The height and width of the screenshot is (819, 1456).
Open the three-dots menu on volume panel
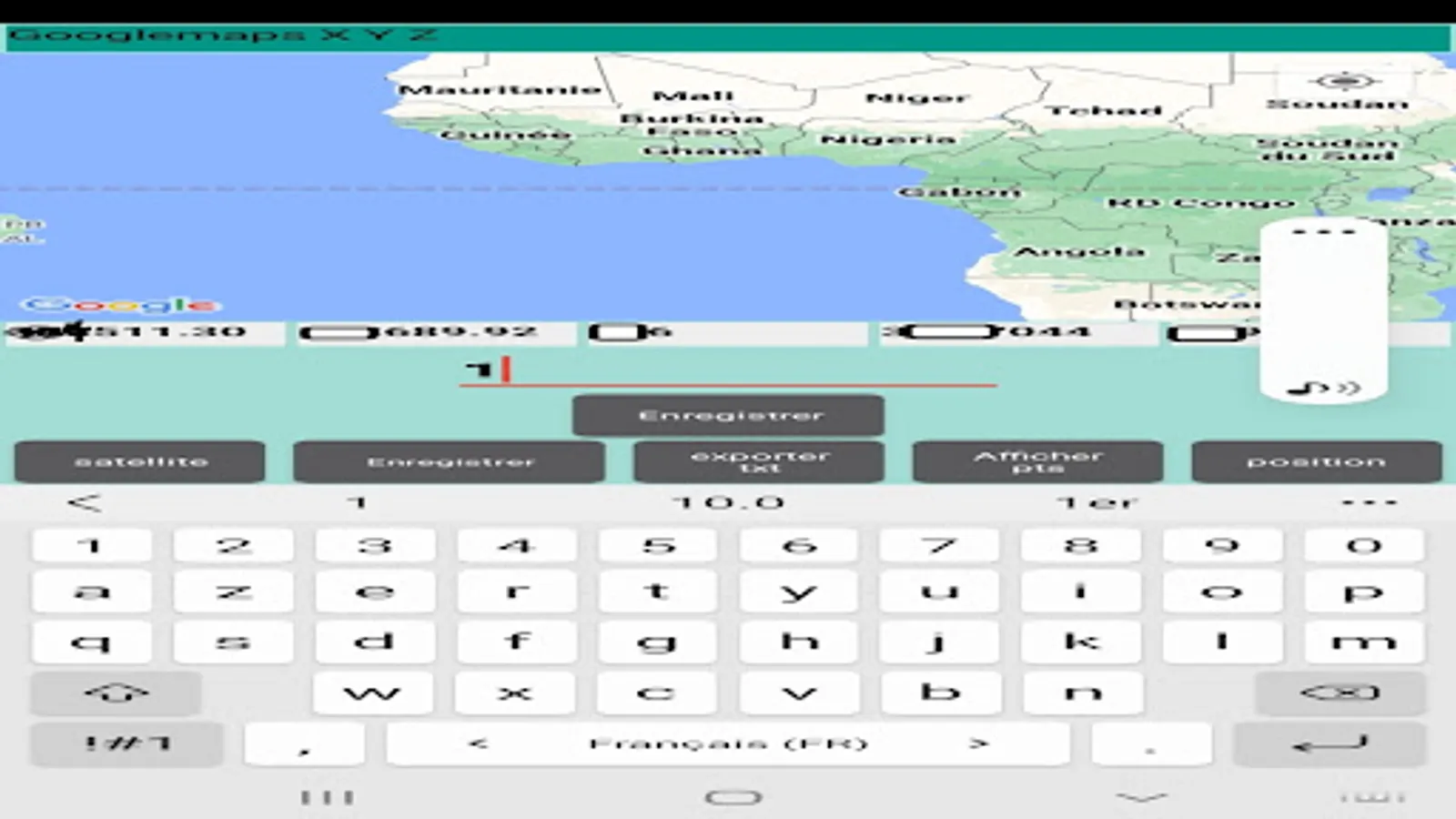click(x=1324, y=233)
